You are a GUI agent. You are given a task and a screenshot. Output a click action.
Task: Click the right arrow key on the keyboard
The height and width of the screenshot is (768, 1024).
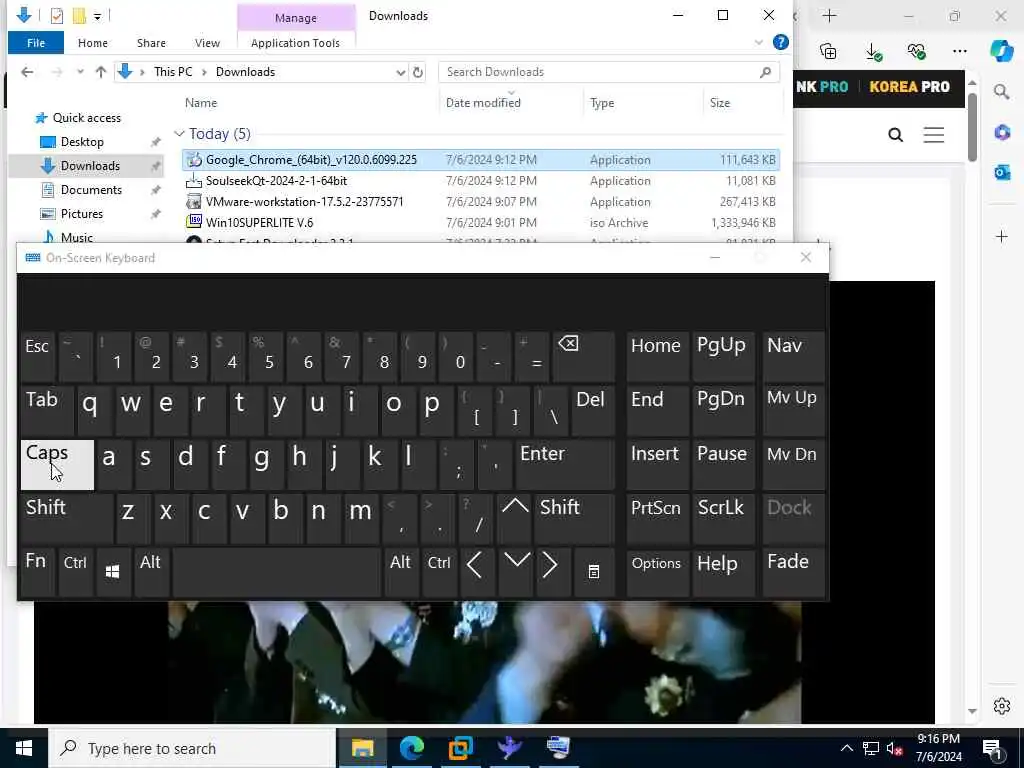[x=552, y=572]
